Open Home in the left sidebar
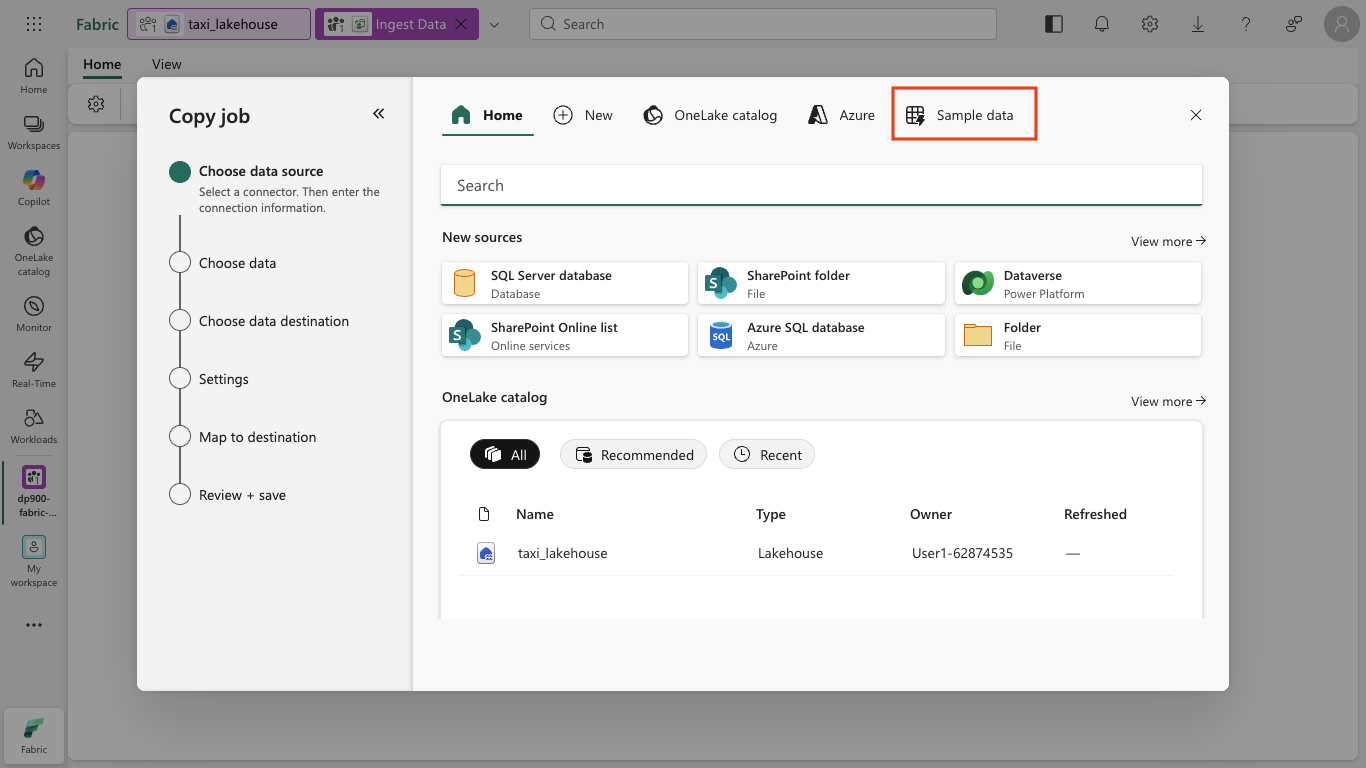Screen dimensions: 1366x768 point(34,76)
